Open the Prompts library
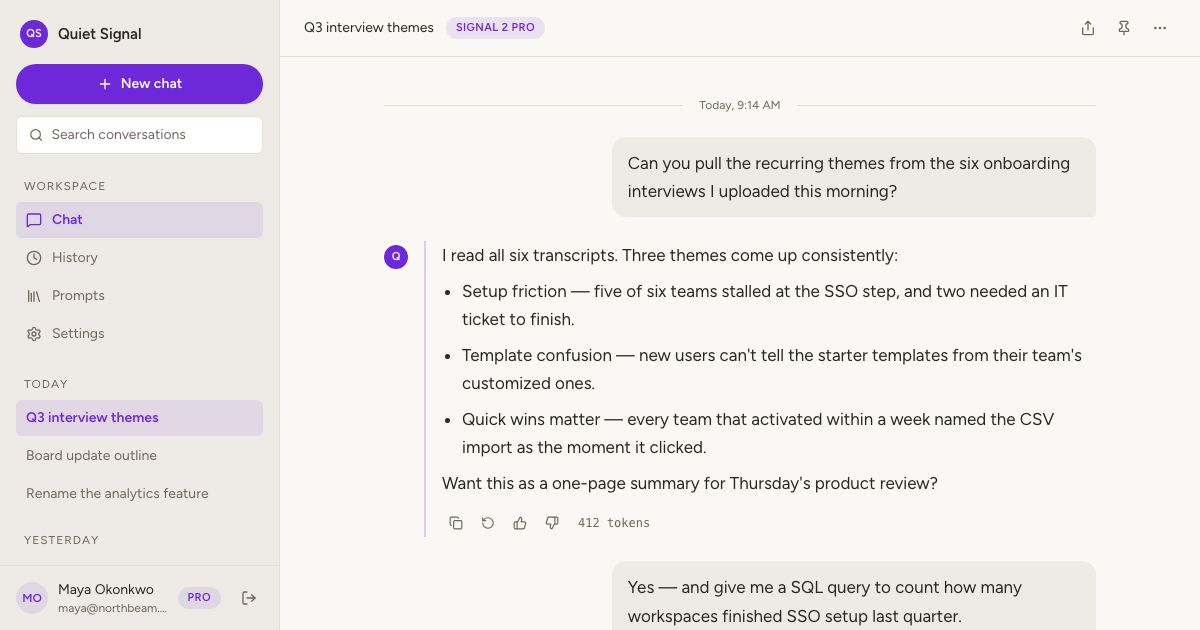Screen dimensions: 1200x630 pyautogui.click(x=139, y=296)
